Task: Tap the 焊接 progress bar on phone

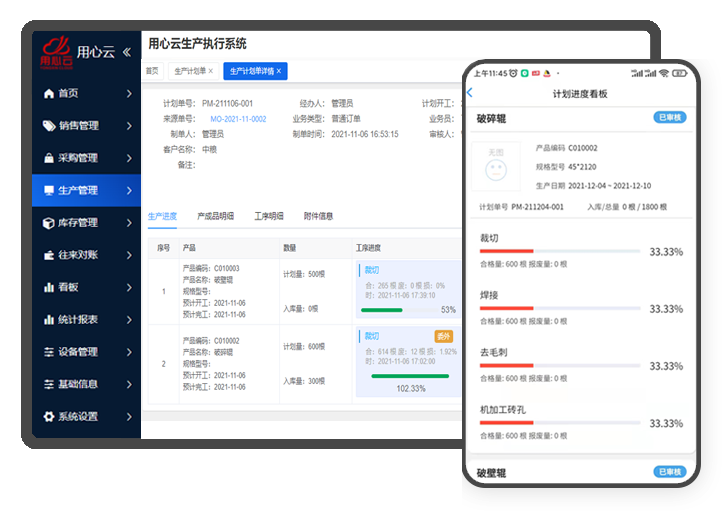Action: (x=559, y=308)
